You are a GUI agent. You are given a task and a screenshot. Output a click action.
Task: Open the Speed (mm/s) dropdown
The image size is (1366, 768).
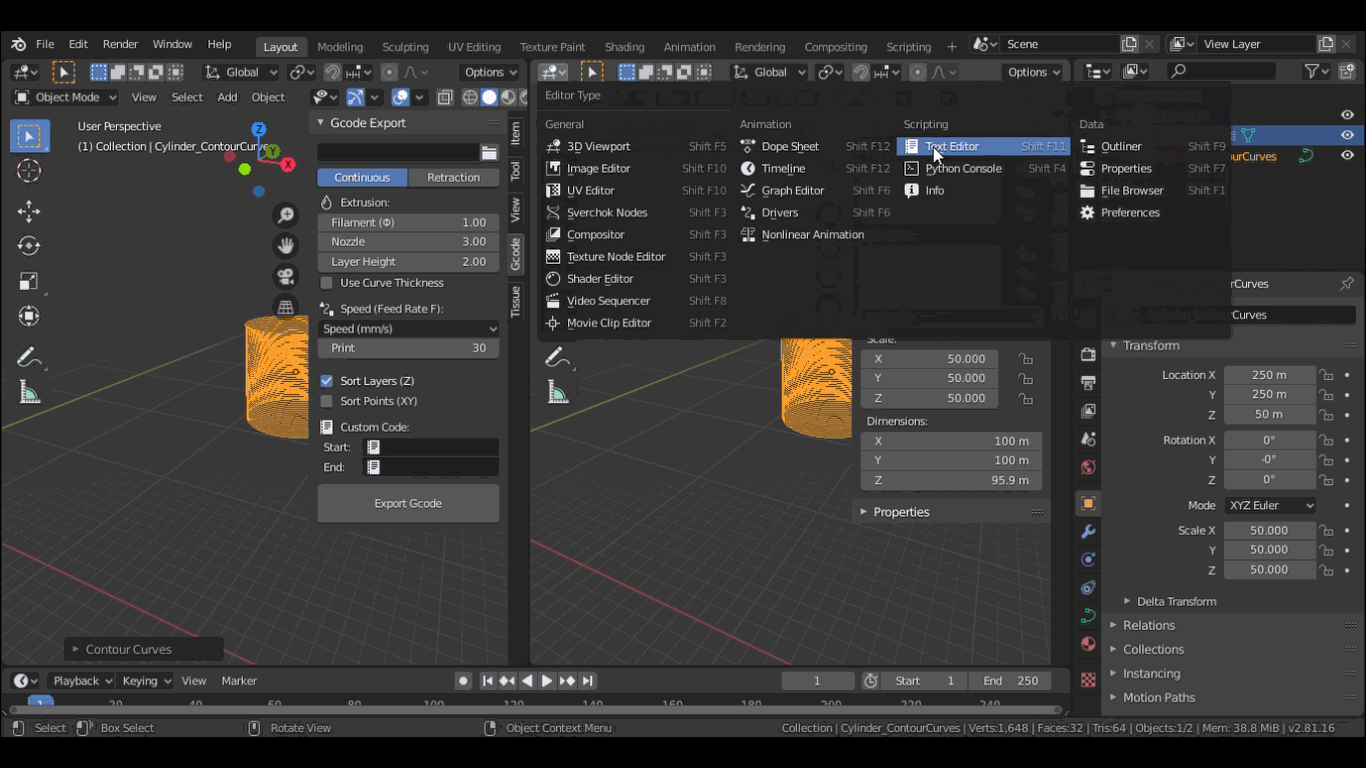[x=408, y=329]
